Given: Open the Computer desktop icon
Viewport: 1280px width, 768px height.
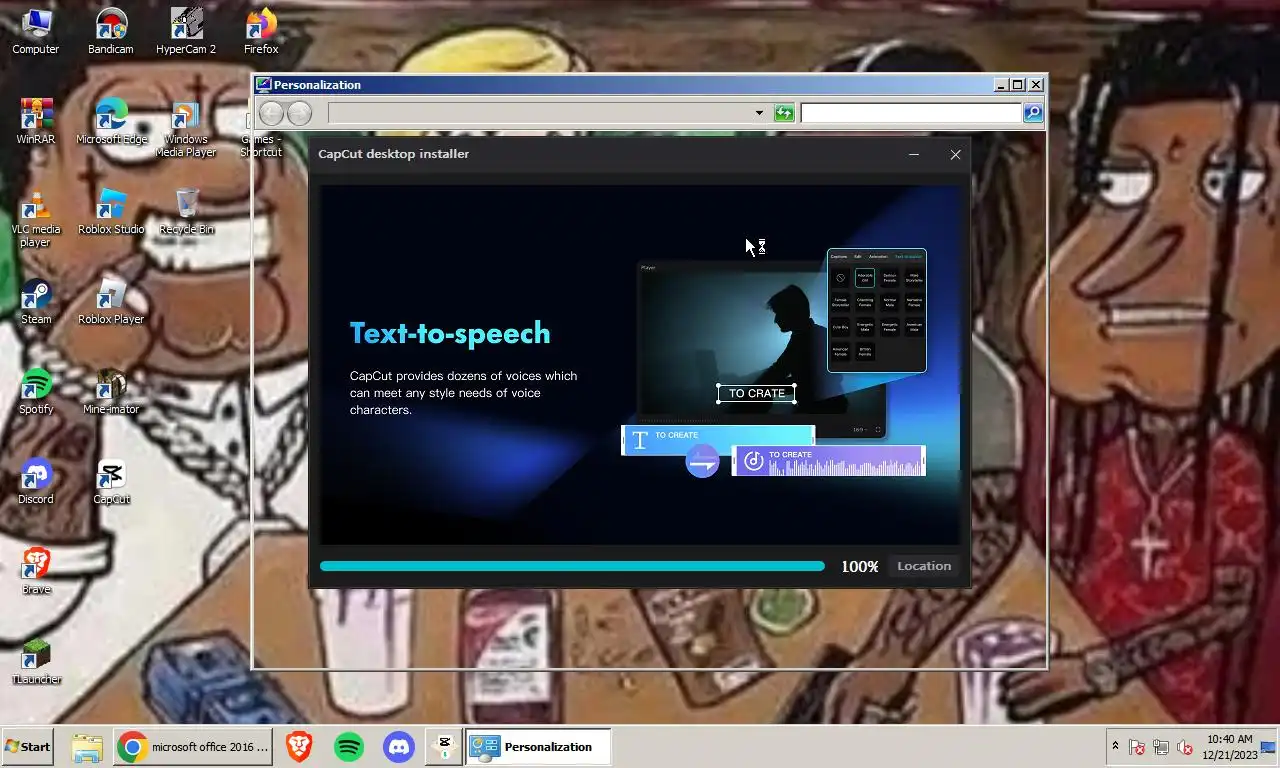Looking at the screenshot, I should point(35,31).
